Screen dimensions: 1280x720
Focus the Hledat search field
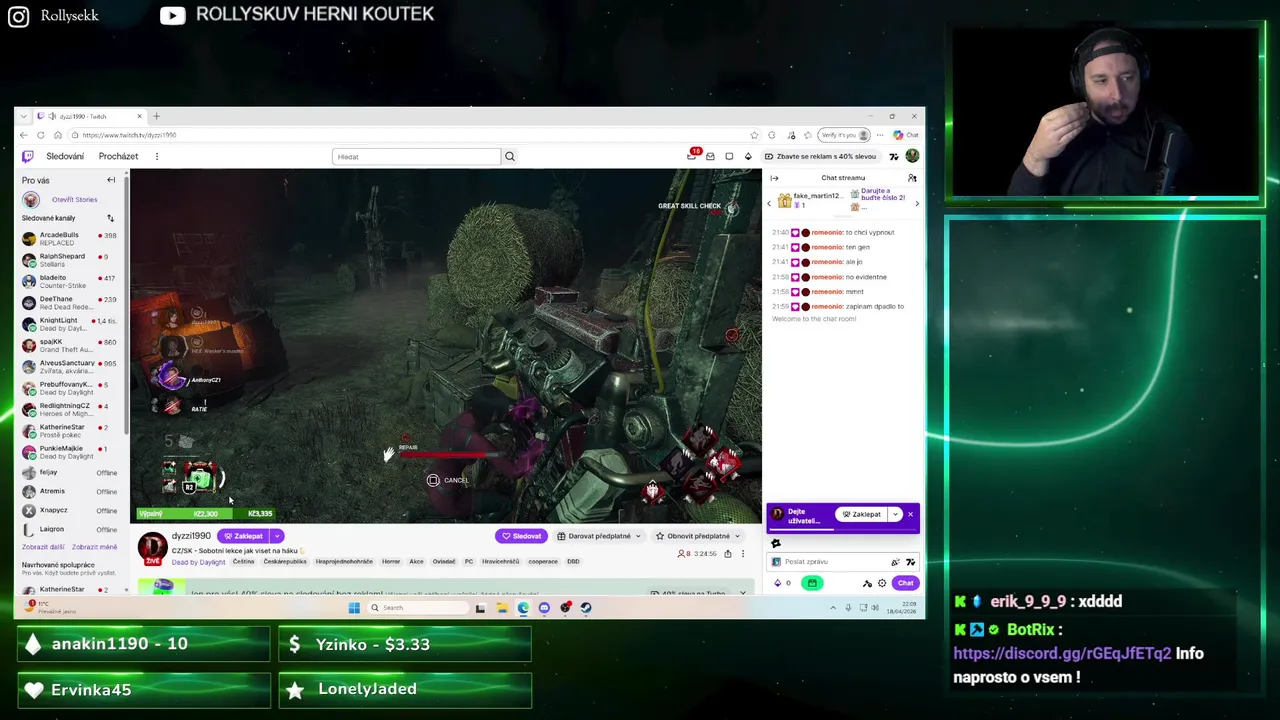(x=416, y=156)
